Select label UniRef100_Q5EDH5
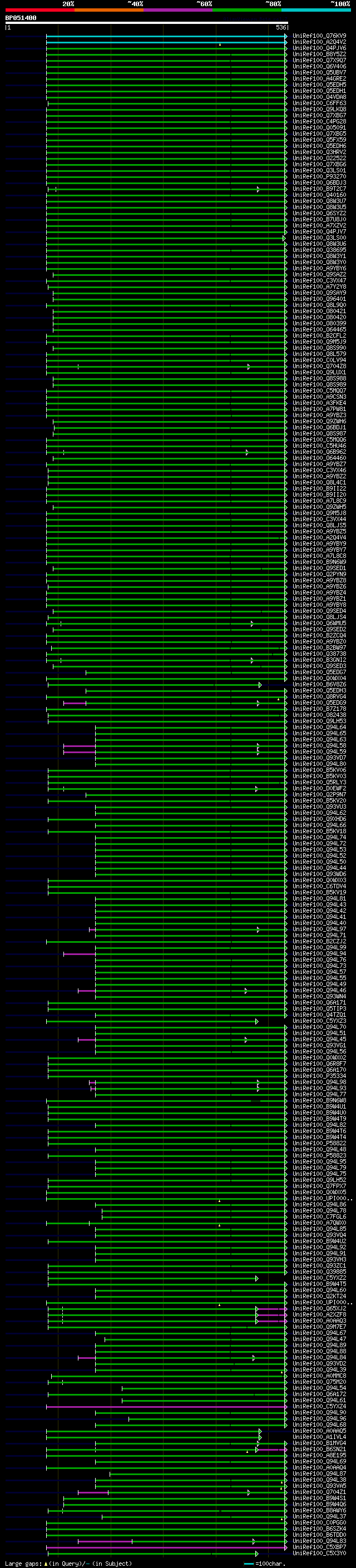This screenshot has width=356, height=1568. point(319,85)
